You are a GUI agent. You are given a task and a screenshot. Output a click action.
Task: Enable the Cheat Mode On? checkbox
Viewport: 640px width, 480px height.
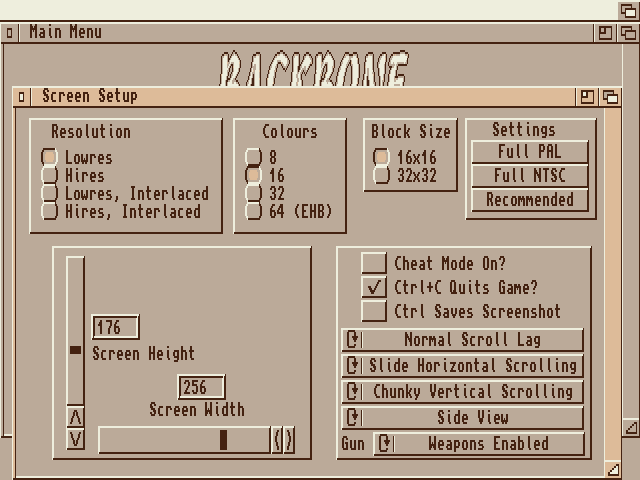374,263
